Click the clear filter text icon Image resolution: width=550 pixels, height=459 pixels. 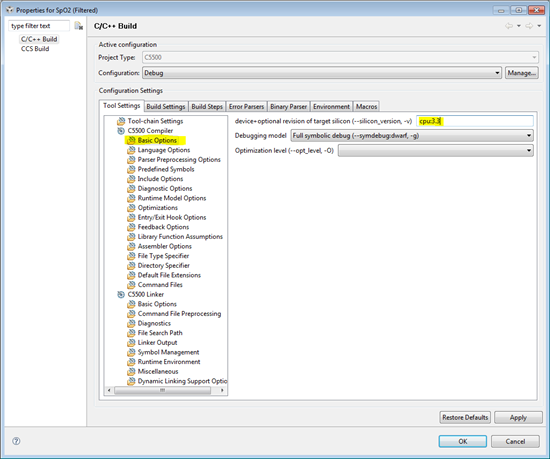coord(79,26)
